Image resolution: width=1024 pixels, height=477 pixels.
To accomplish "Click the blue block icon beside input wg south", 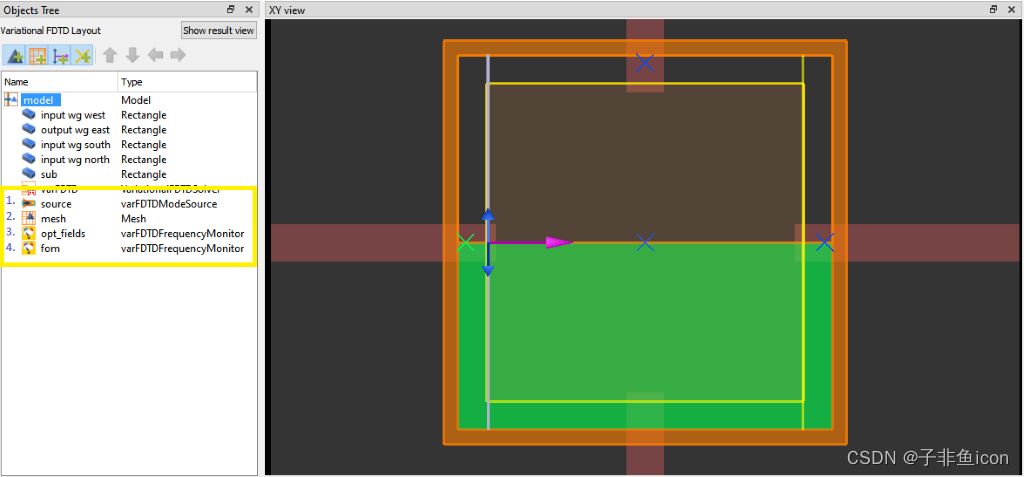I will tap(29, 144).
